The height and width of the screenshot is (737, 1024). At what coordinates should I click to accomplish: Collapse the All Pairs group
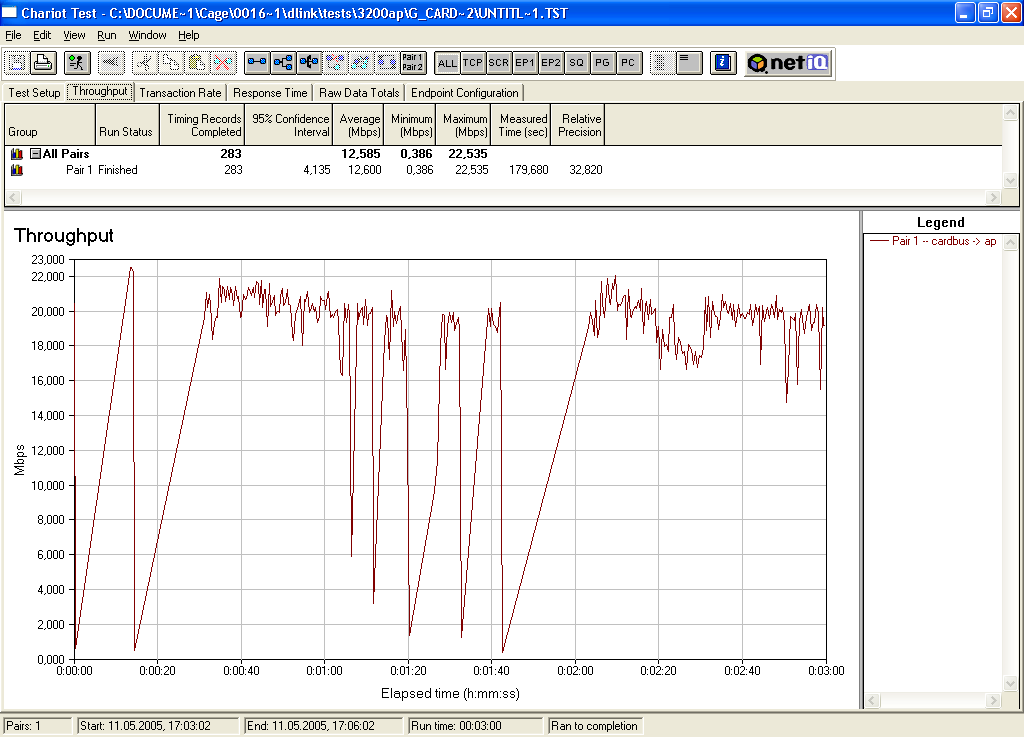click(36, 154)
